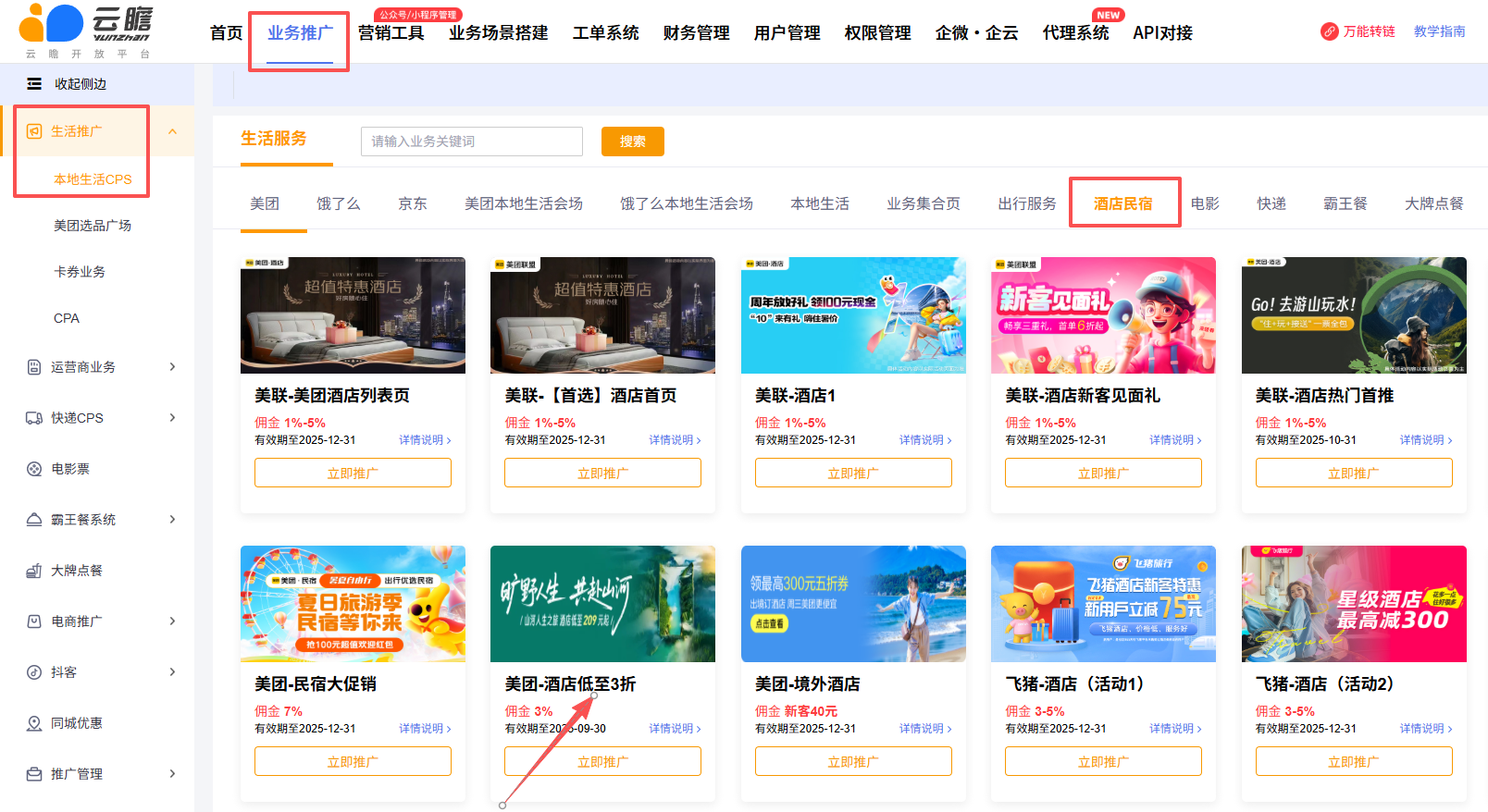Open the 权限管理 navigation item
Viewport: 1488px width, 812px height.
coord(878,33)
